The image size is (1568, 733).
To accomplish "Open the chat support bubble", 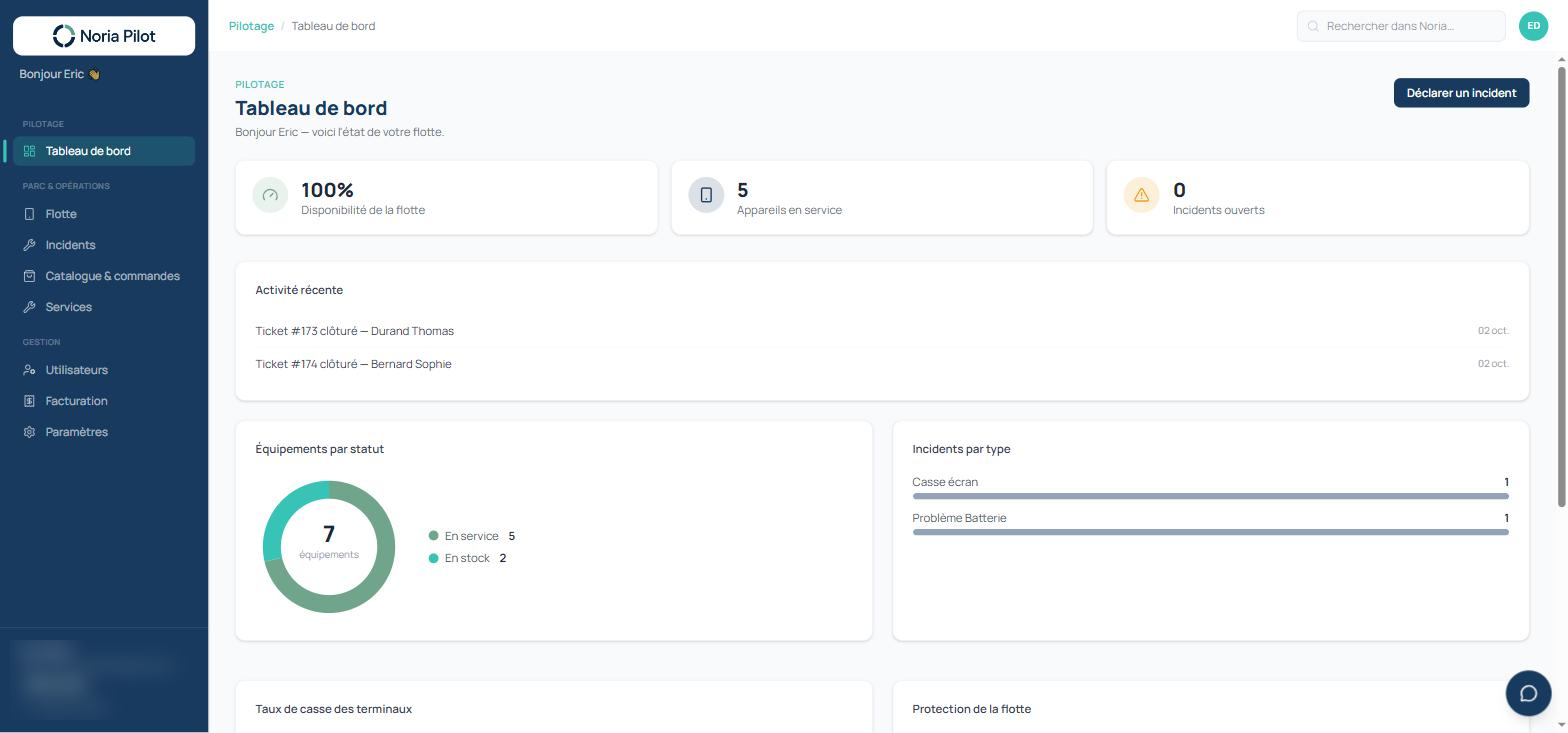I will 1528,693.
